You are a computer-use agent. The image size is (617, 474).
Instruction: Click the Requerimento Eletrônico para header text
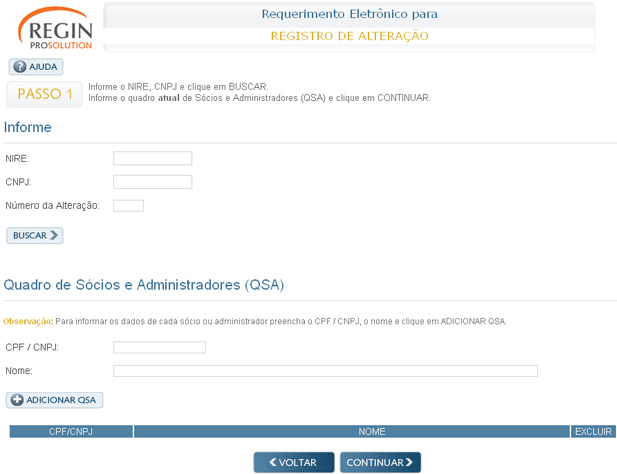349,14
